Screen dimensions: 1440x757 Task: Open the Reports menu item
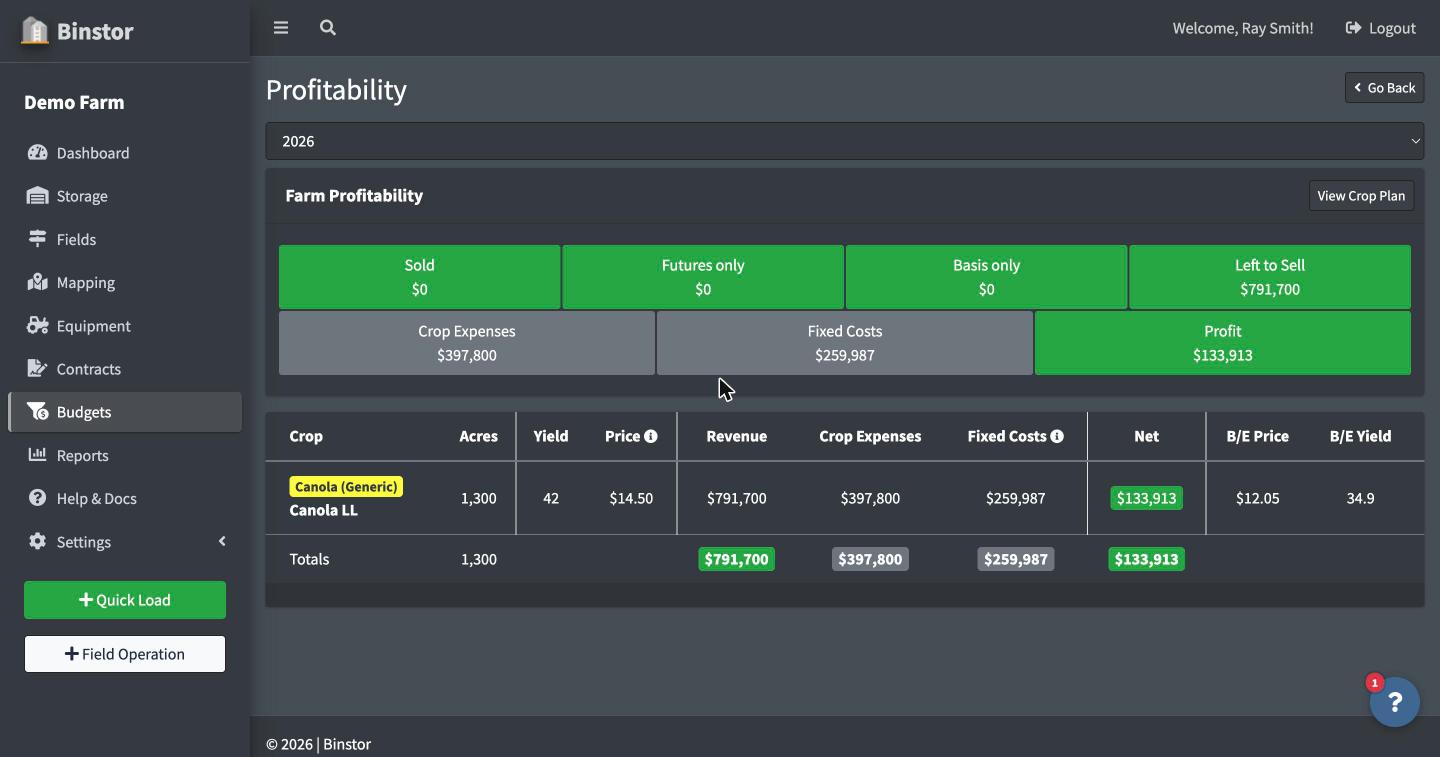point(125,455)
